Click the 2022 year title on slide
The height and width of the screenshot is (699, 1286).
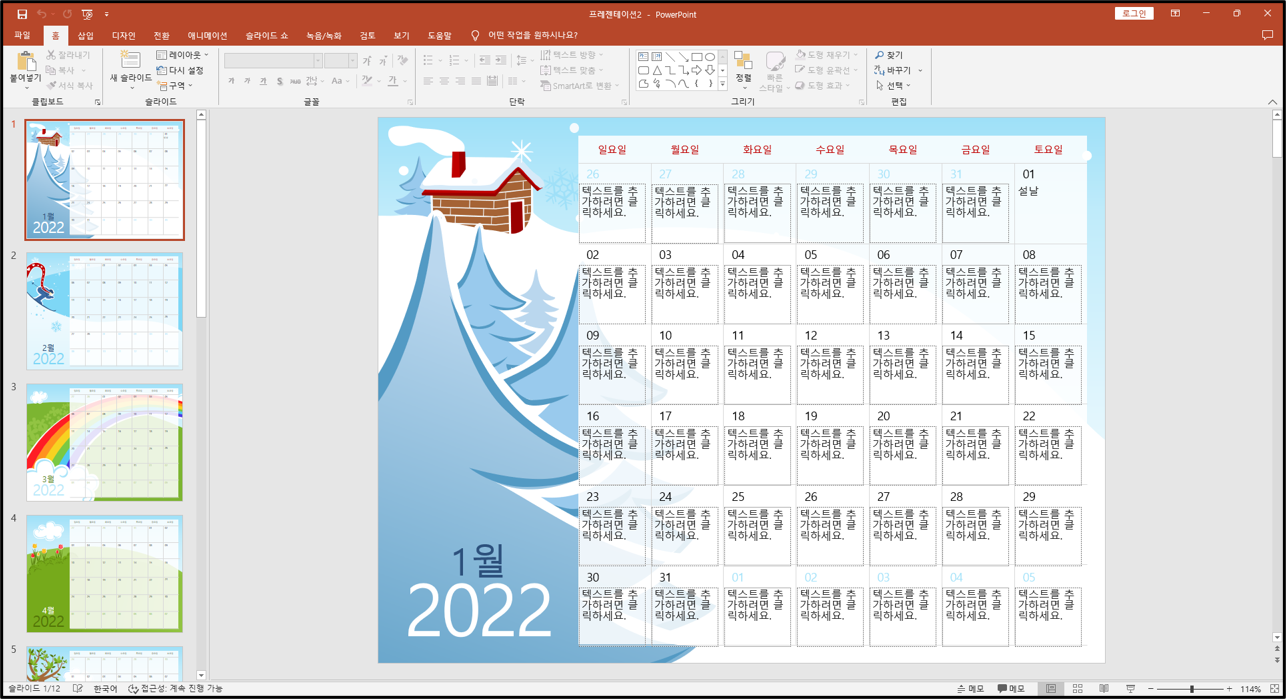(479, 611)
